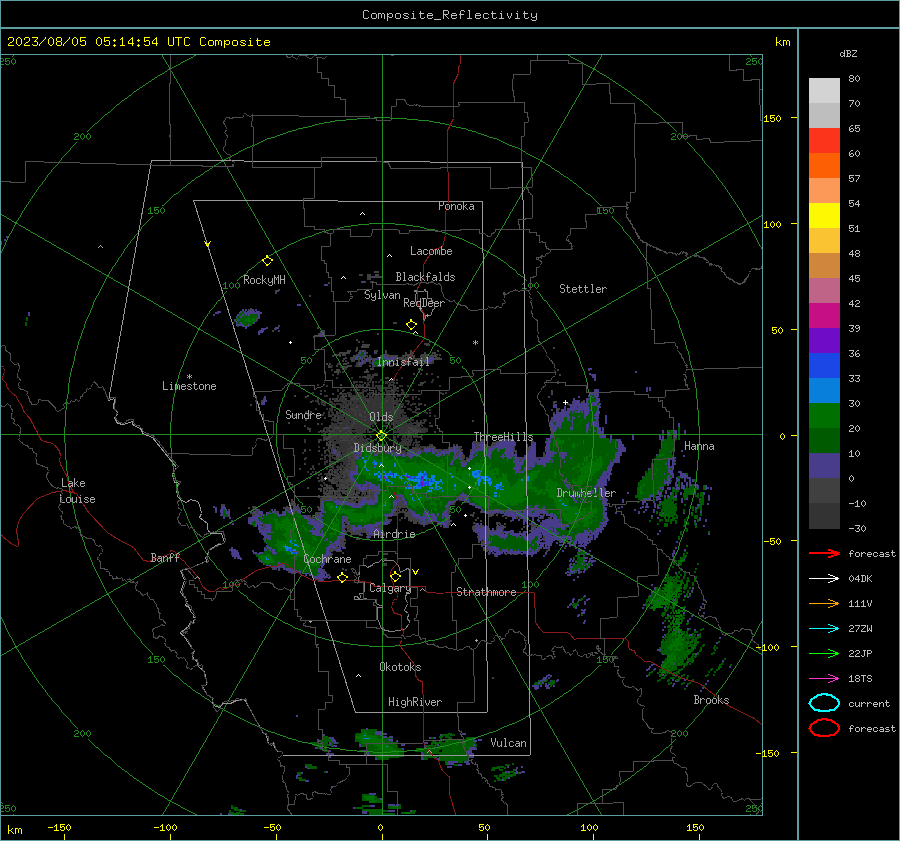Image resolution: width=900 pixels, height=841 pixels.
Task: Click the Ponoka place label
Action: [x=456, y=206]
